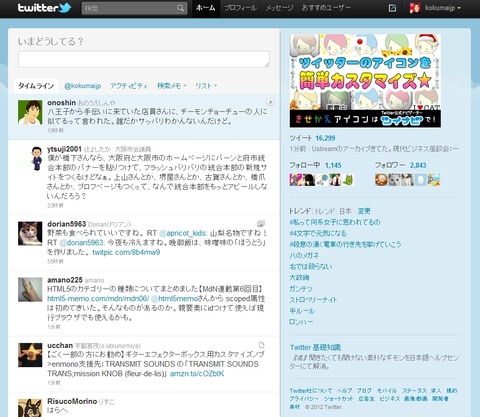Click the first avatar under フォロー中
This screenshot has height=417, width=480.
[295, 180]
